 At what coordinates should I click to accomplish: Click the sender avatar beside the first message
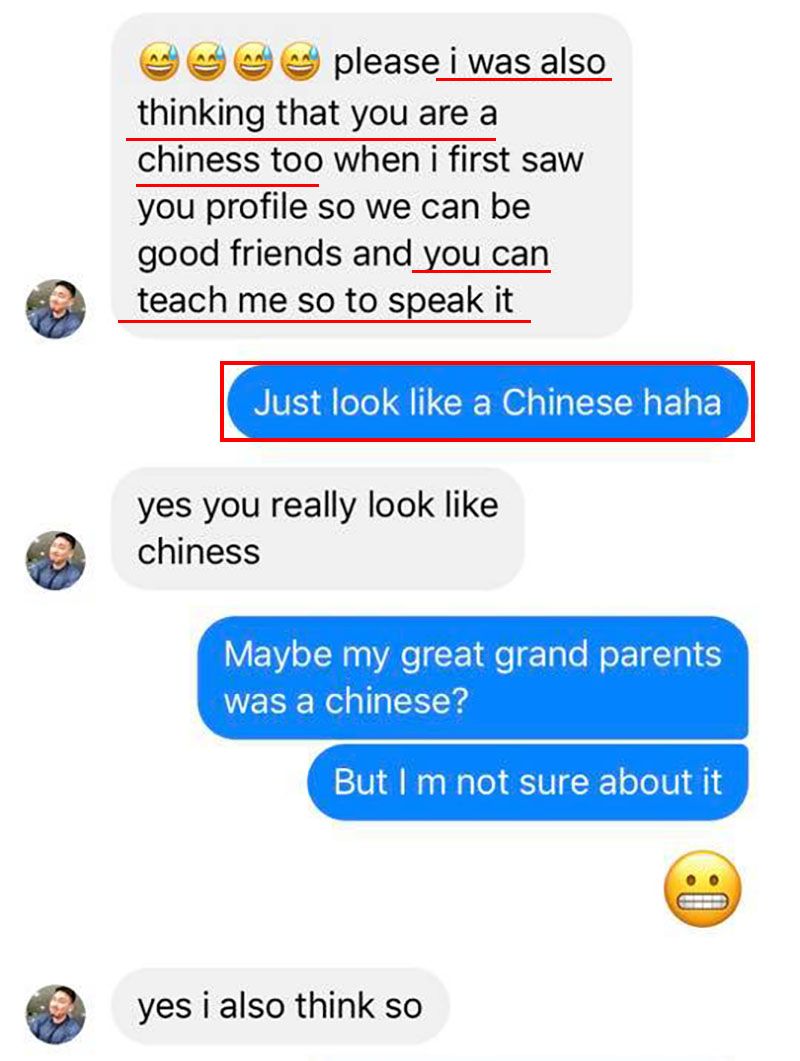click(x=55, y=309)
